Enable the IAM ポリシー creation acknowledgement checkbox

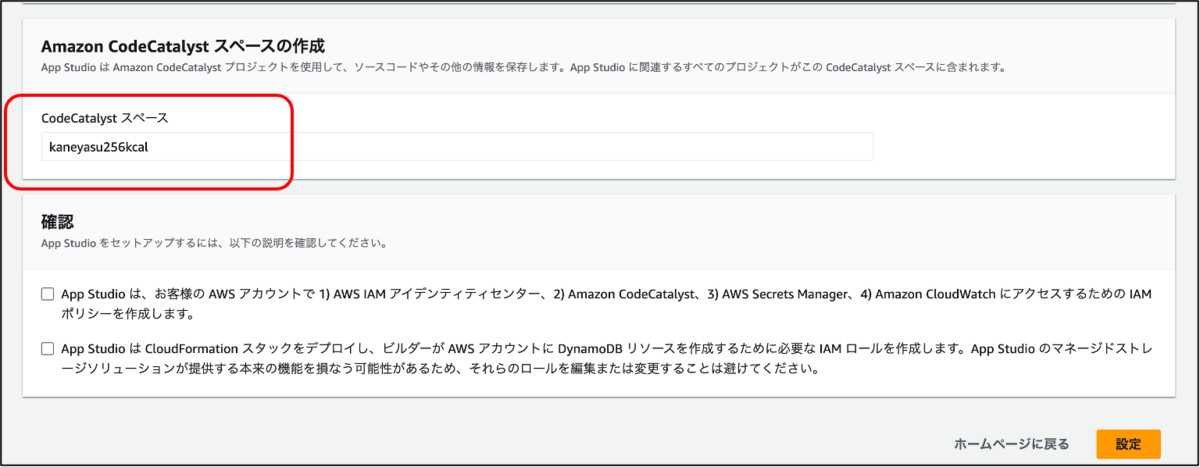tap(47, 294)
